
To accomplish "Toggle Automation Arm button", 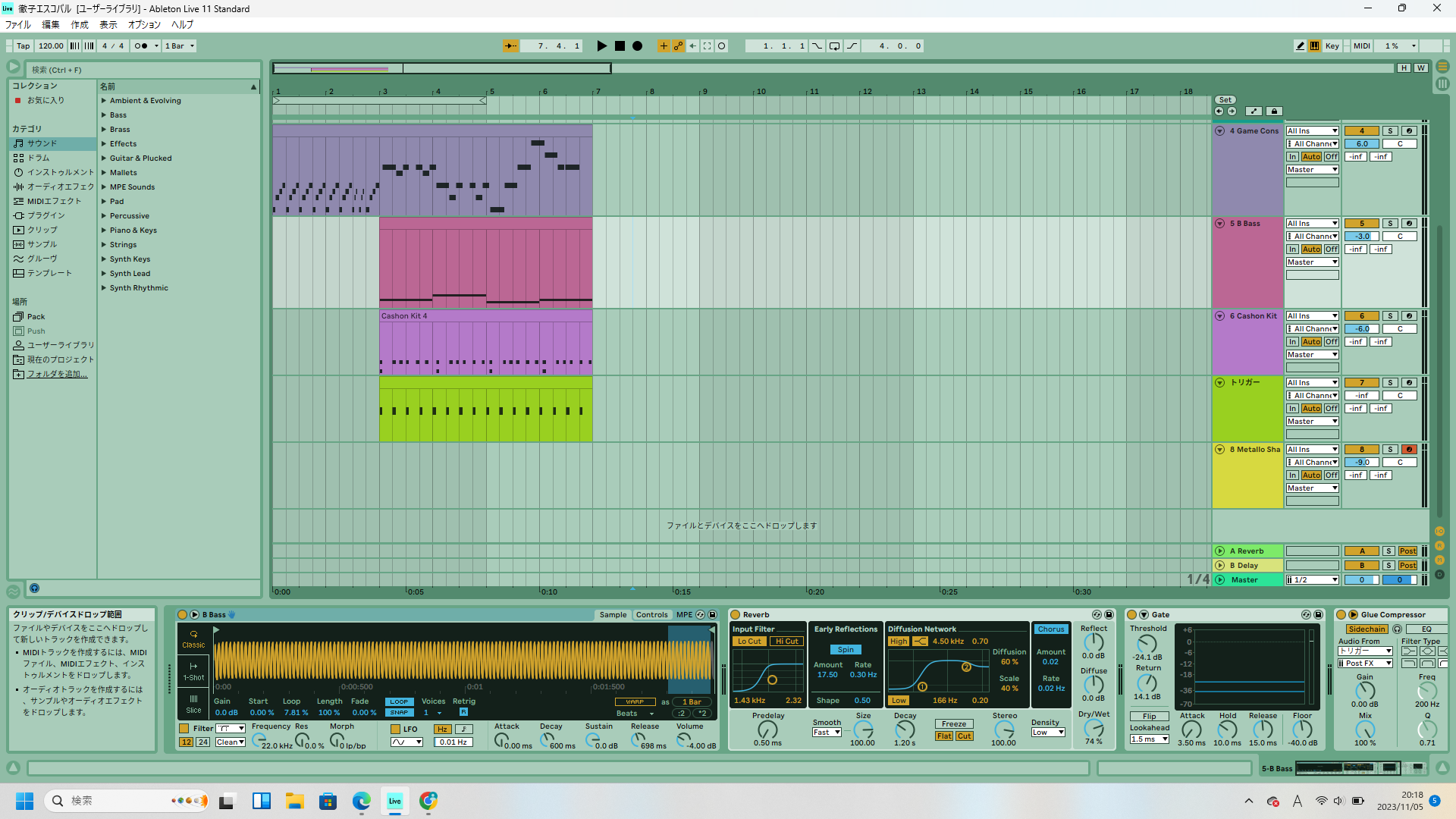I will (678, 46).
